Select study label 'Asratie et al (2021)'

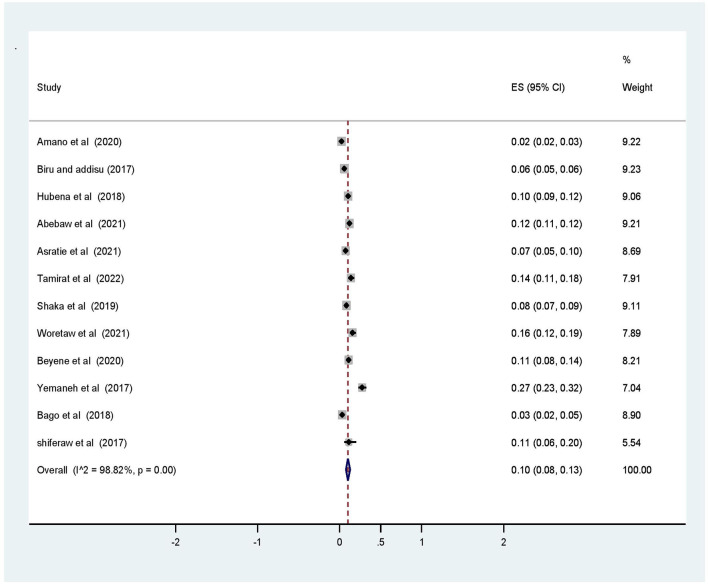(79, 251)
